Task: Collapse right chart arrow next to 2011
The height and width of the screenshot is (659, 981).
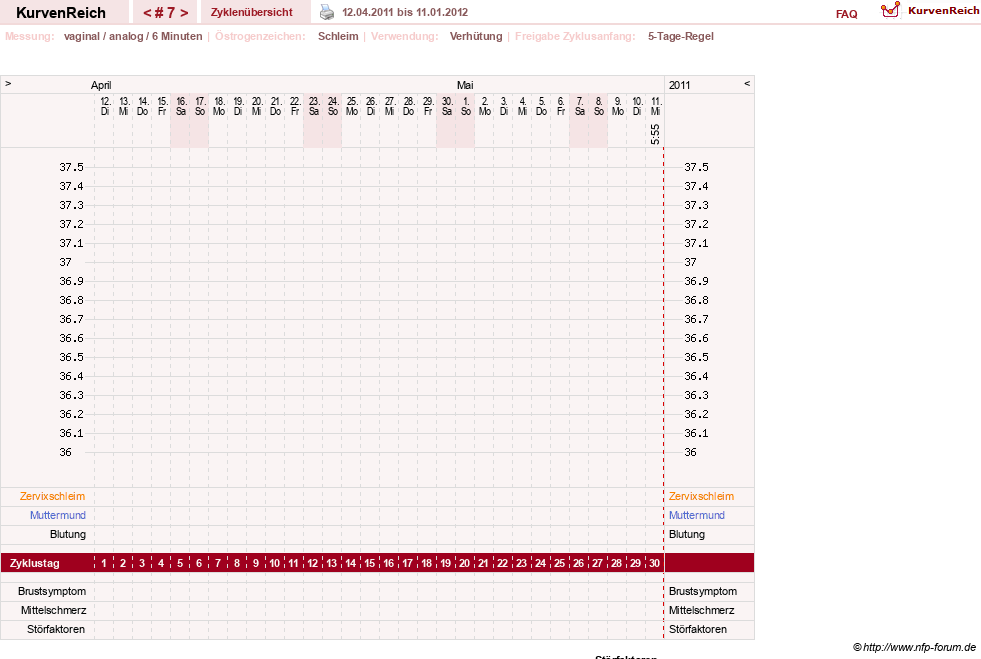Action: (x=746, y=83)
